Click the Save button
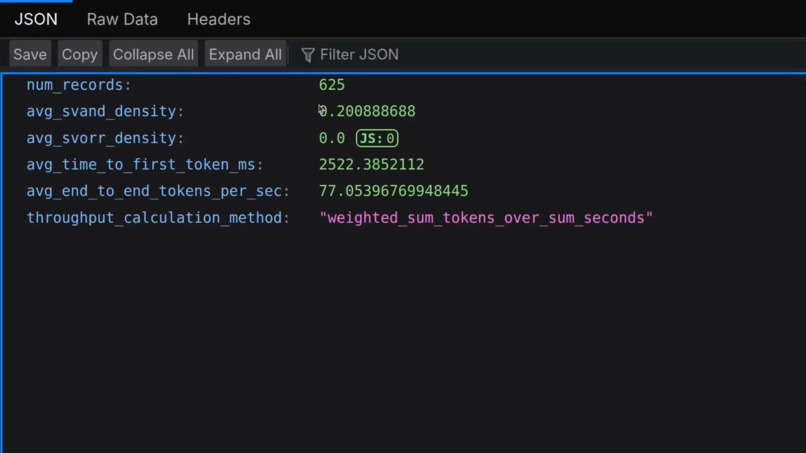Viewport: 806px width, 453px height. [30, 54]
